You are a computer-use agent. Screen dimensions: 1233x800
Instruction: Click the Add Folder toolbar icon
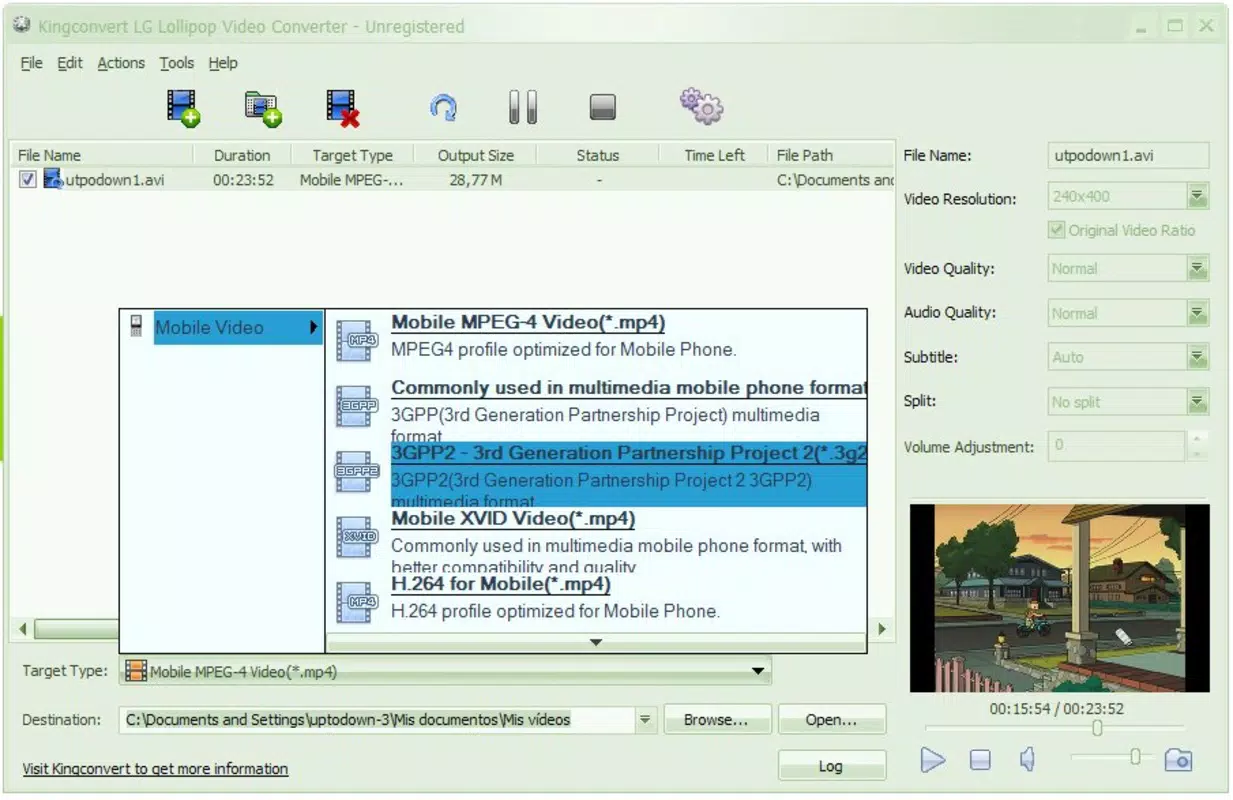(263, 107)
